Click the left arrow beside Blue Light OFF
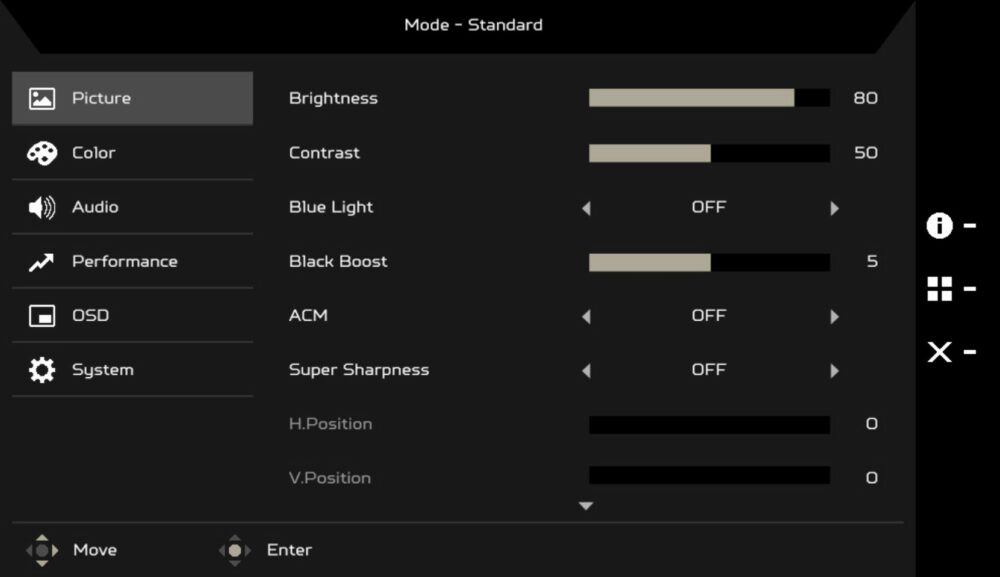The width and height of the screenshot is (1000, 577). click(x=586, y=208)
